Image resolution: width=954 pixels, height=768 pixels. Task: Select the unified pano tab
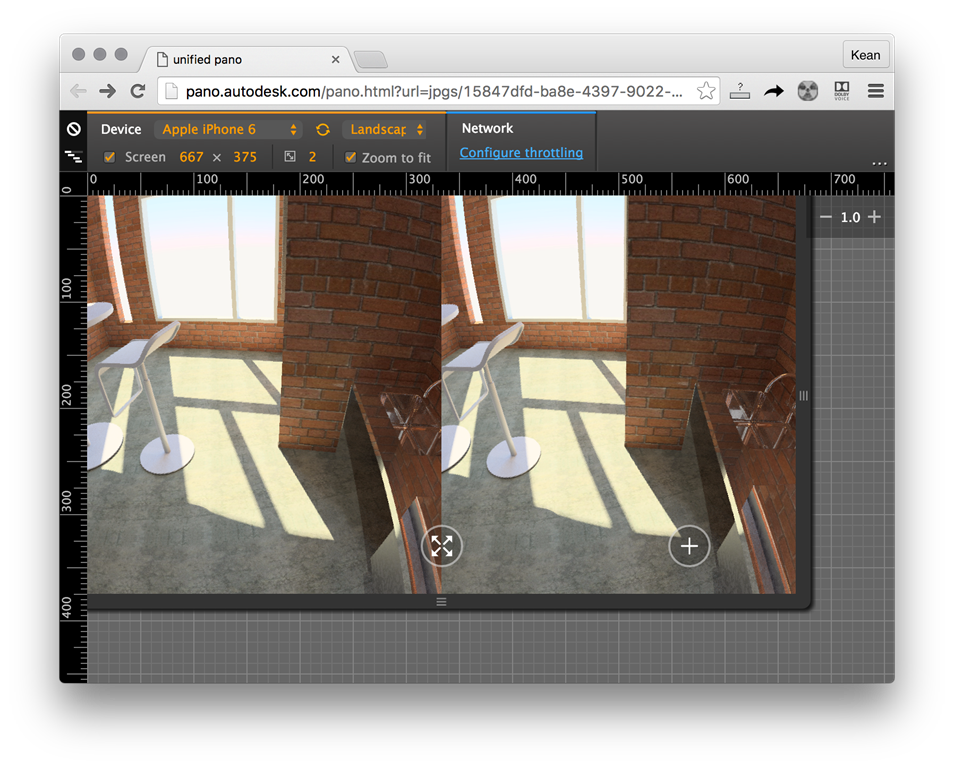coord(240,59)
